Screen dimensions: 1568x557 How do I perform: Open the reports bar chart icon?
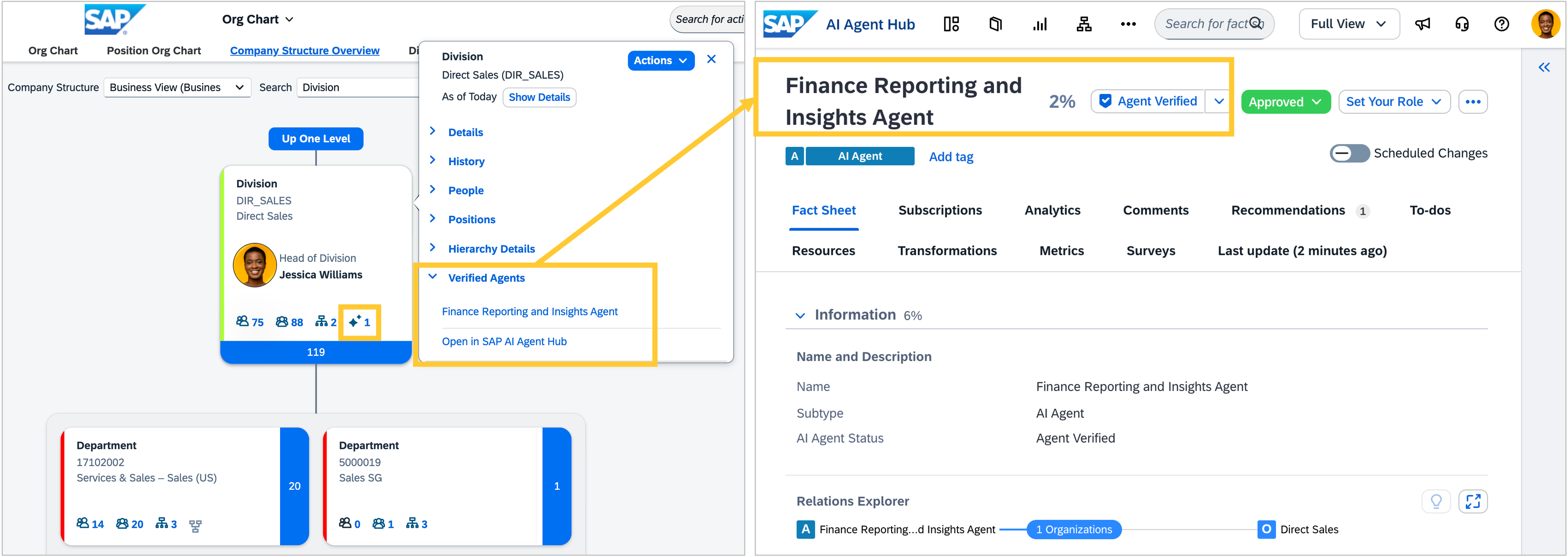[x=1040, y=24]
